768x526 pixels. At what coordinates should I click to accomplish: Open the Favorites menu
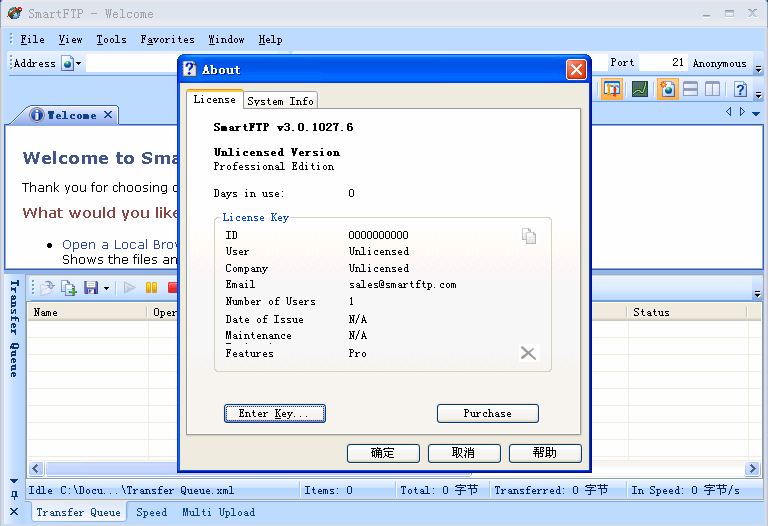tap(168, 39)
